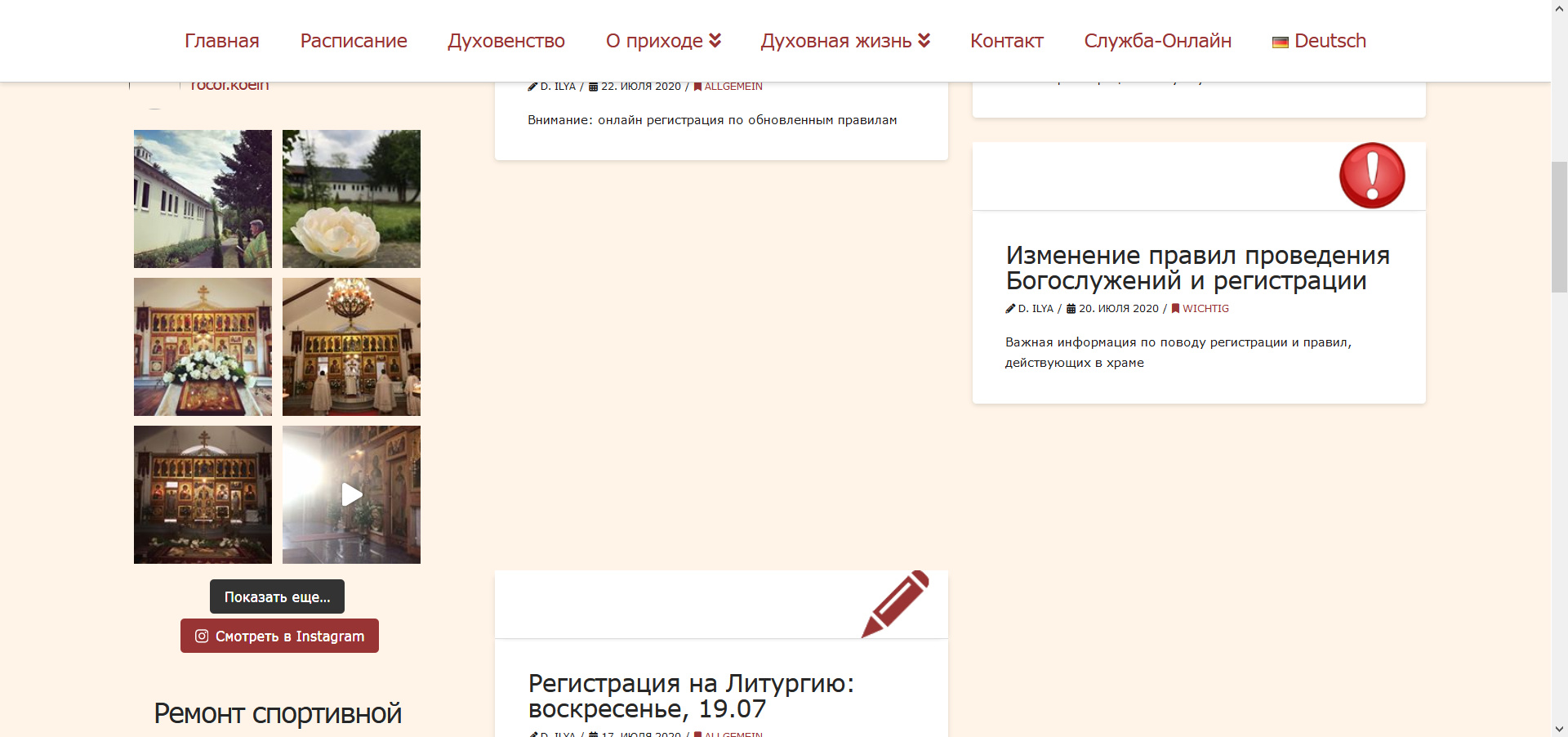Open the Контакт page
The width and height of the screenshot is (1568, 737).
(x=1007, y=41)
